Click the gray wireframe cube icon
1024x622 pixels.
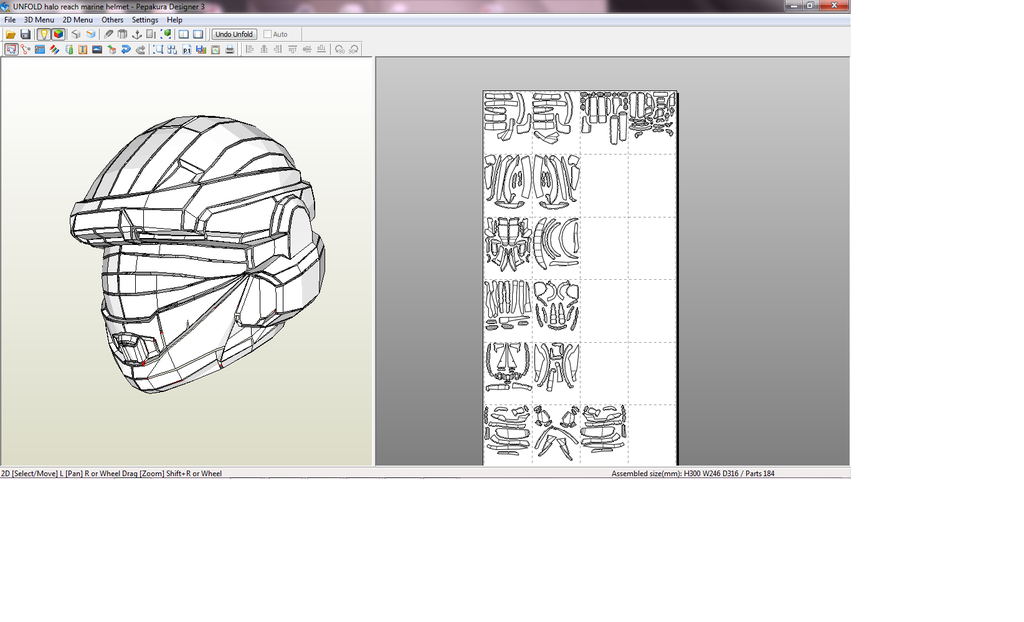[76, 34]
